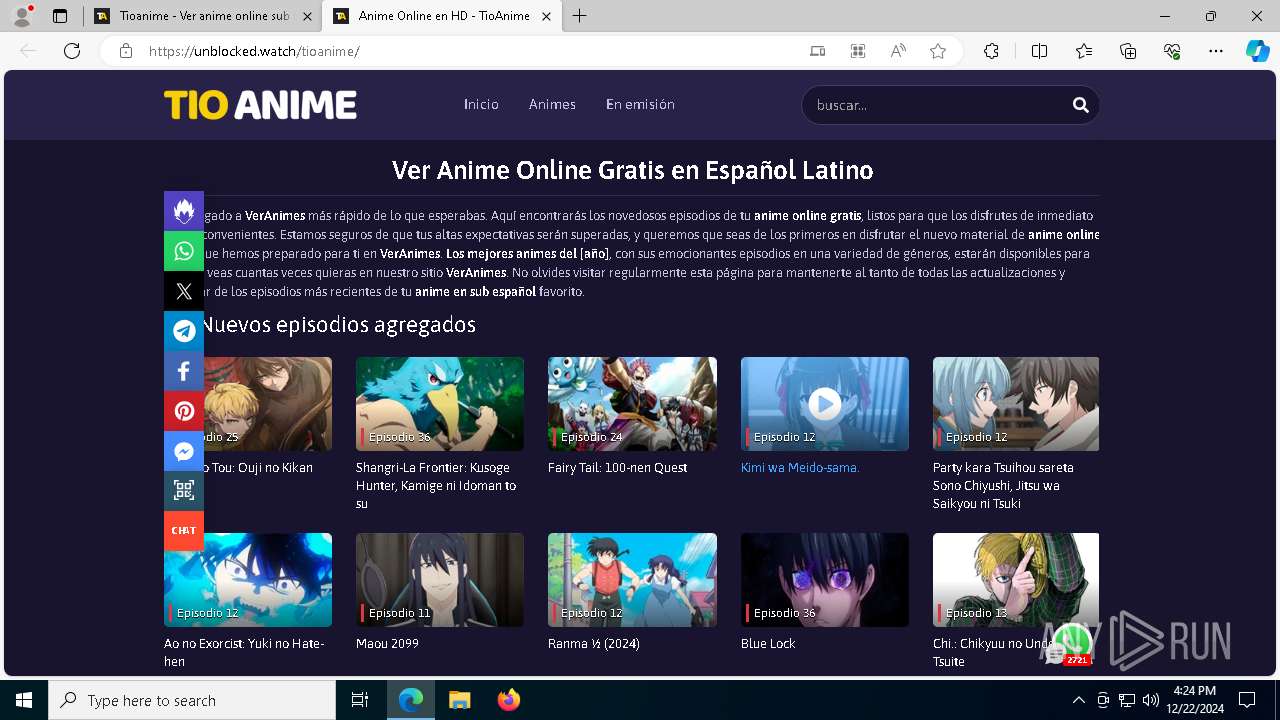
Task: Open a new tab with plus button
Action: pyautogui.click(x=580, y=16)
